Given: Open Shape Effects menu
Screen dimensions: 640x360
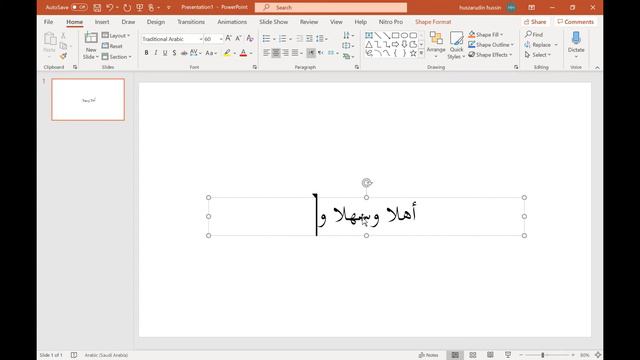Looking at the screenshot, I should pos(490,54).
